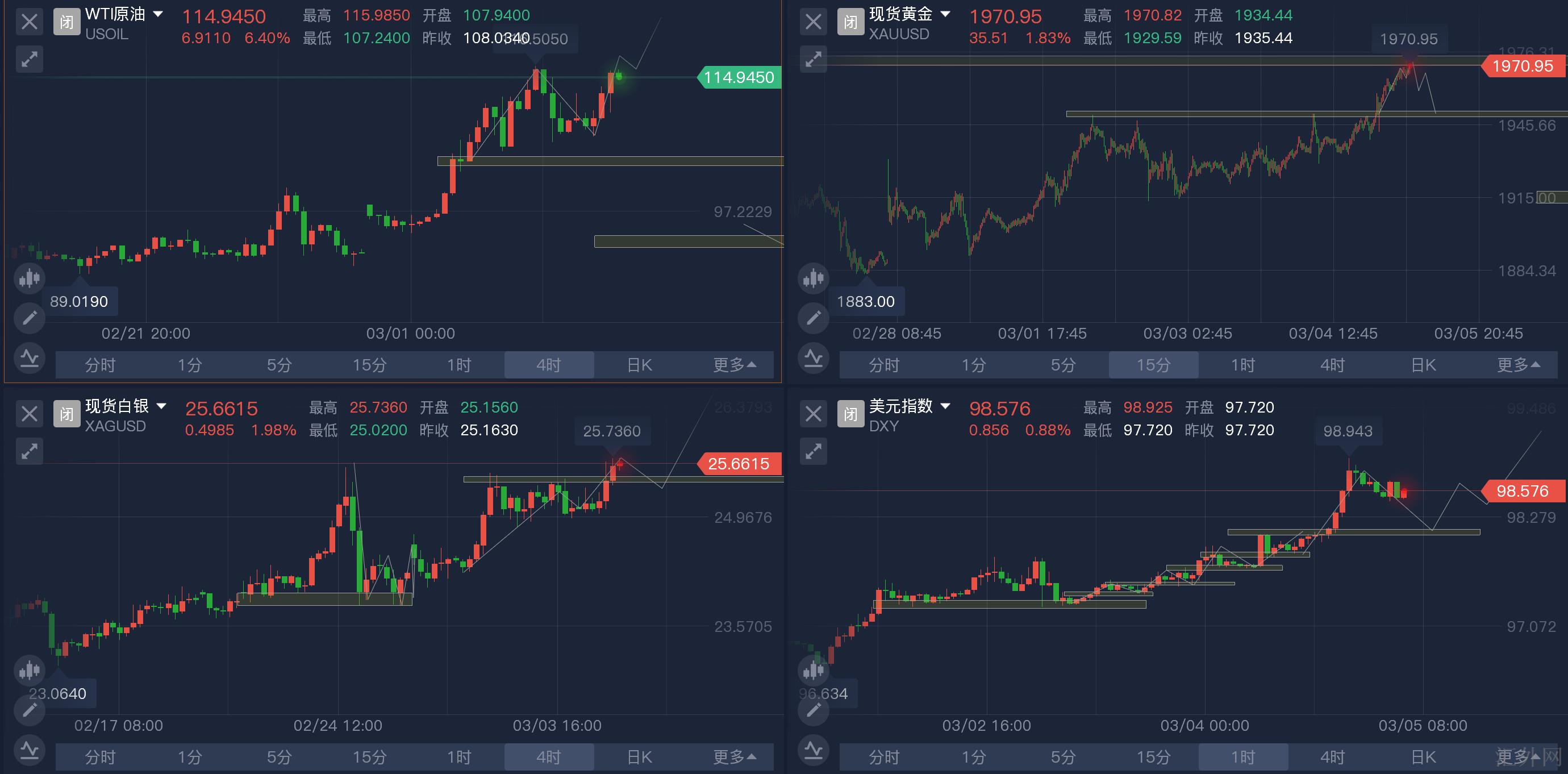Select 15分 timeframe on silver chart

tap(369, 757)
